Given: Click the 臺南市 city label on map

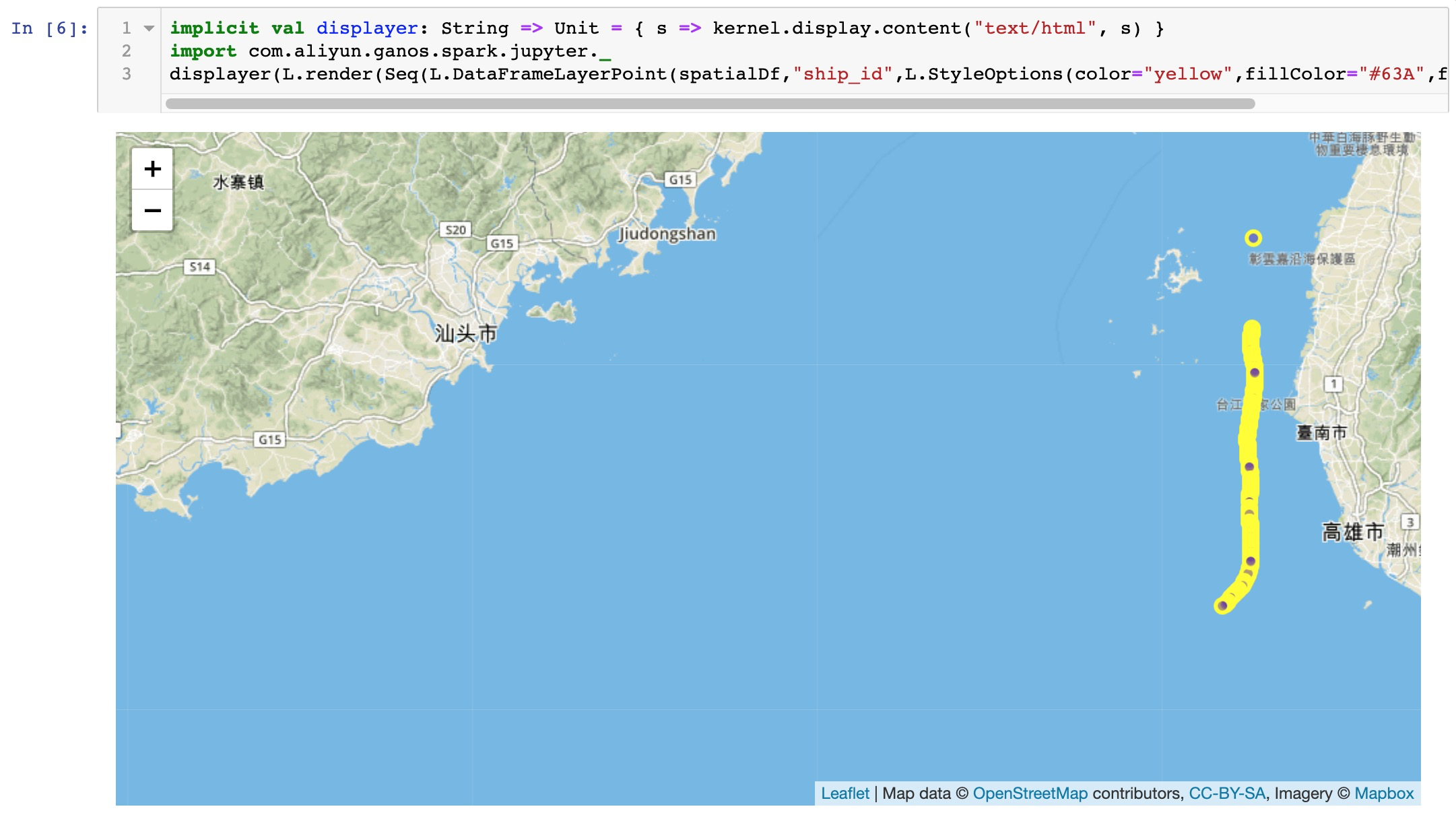Looking at the screenshot, I should 1321,432.
